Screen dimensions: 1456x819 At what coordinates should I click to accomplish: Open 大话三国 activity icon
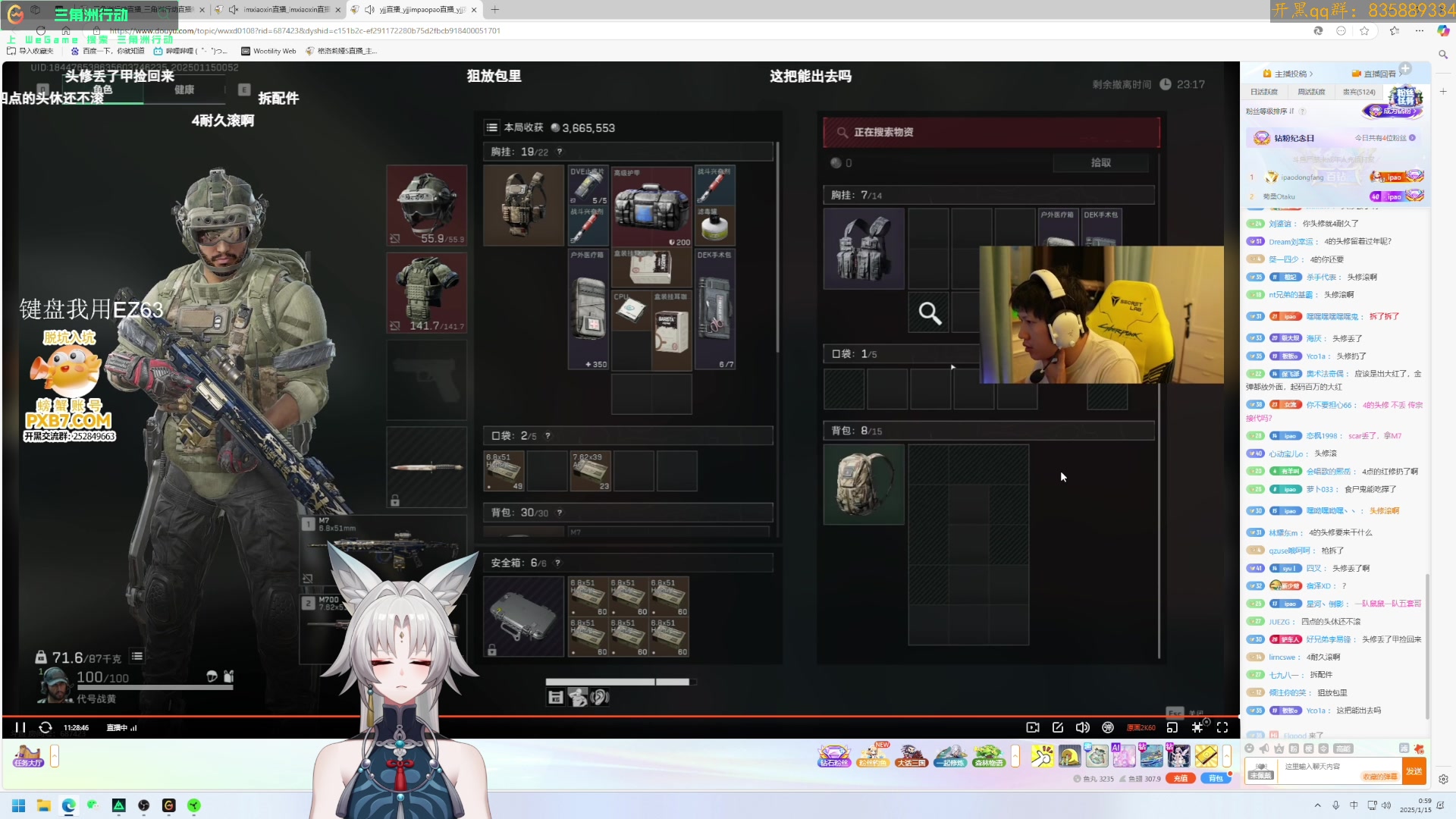coord(912,756)
